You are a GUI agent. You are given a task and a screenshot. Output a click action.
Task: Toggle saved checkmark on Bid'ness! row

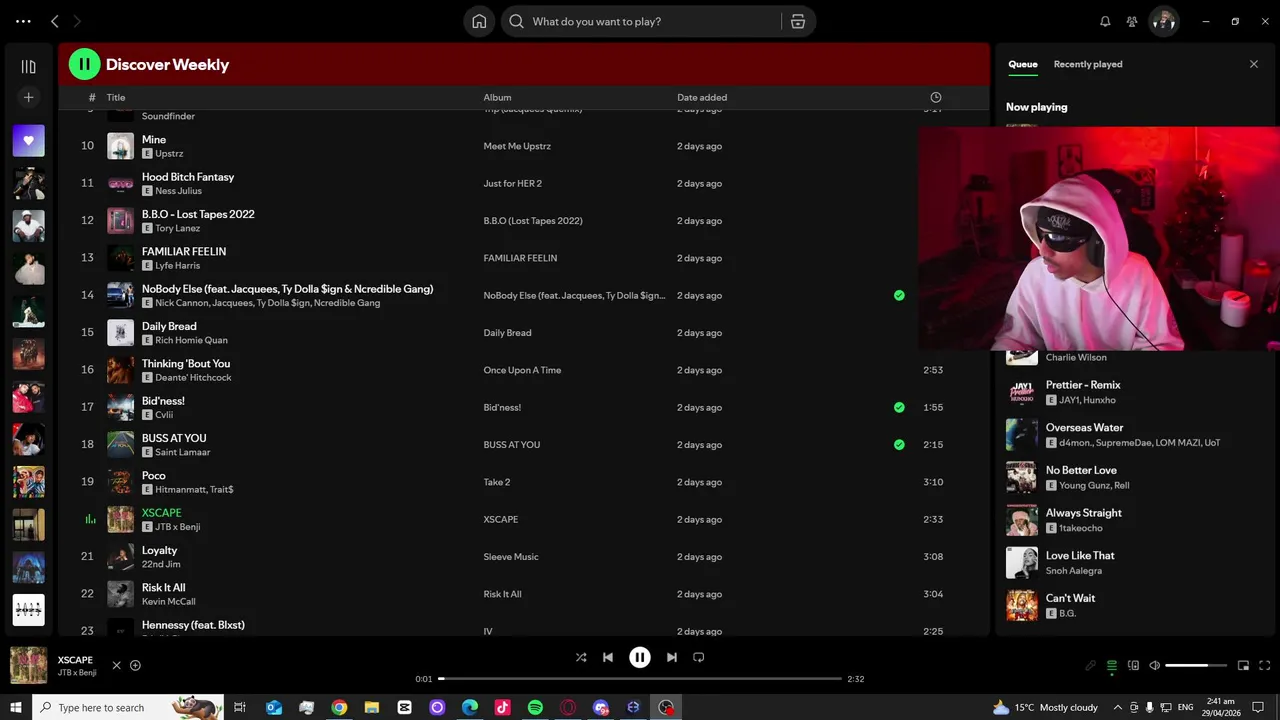[x=899, y=407]
